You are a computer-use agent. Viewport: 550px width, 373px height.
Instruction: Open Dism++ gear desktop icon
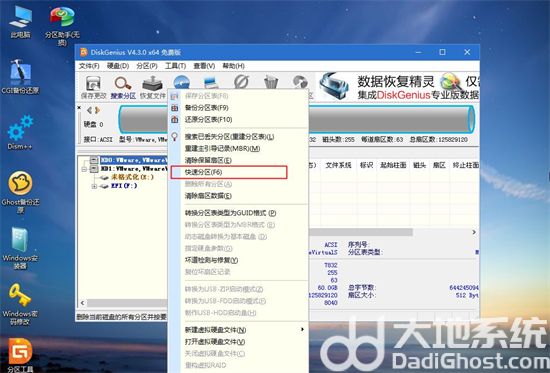coord(20,132)
